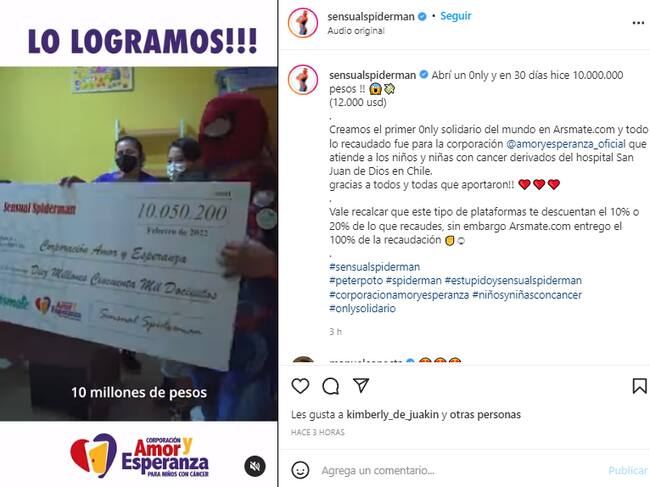View otras personas who liked

(485, 414)
